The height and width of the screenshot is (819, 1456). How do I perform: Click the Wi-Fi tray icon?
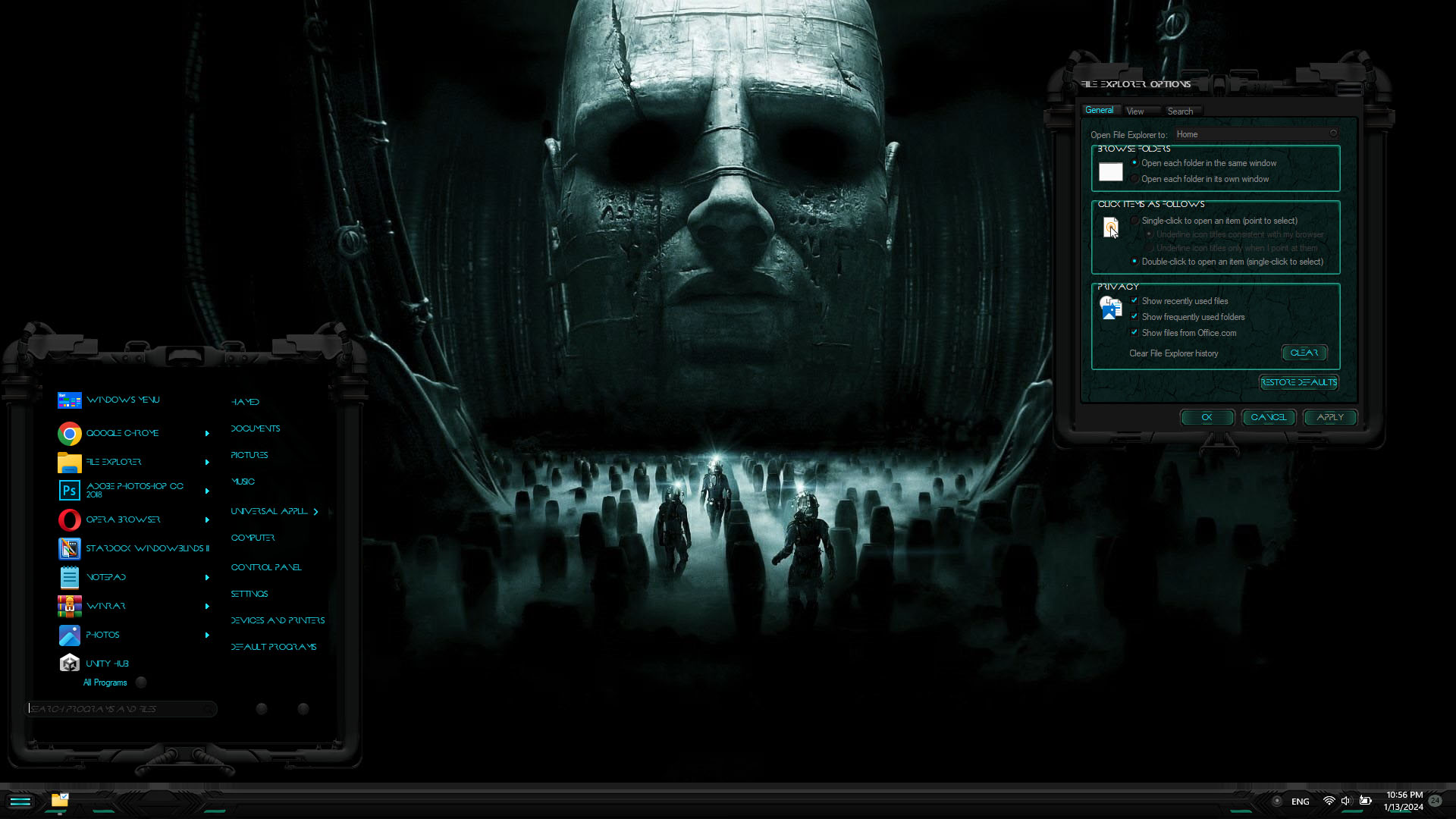click(1329, 801)
